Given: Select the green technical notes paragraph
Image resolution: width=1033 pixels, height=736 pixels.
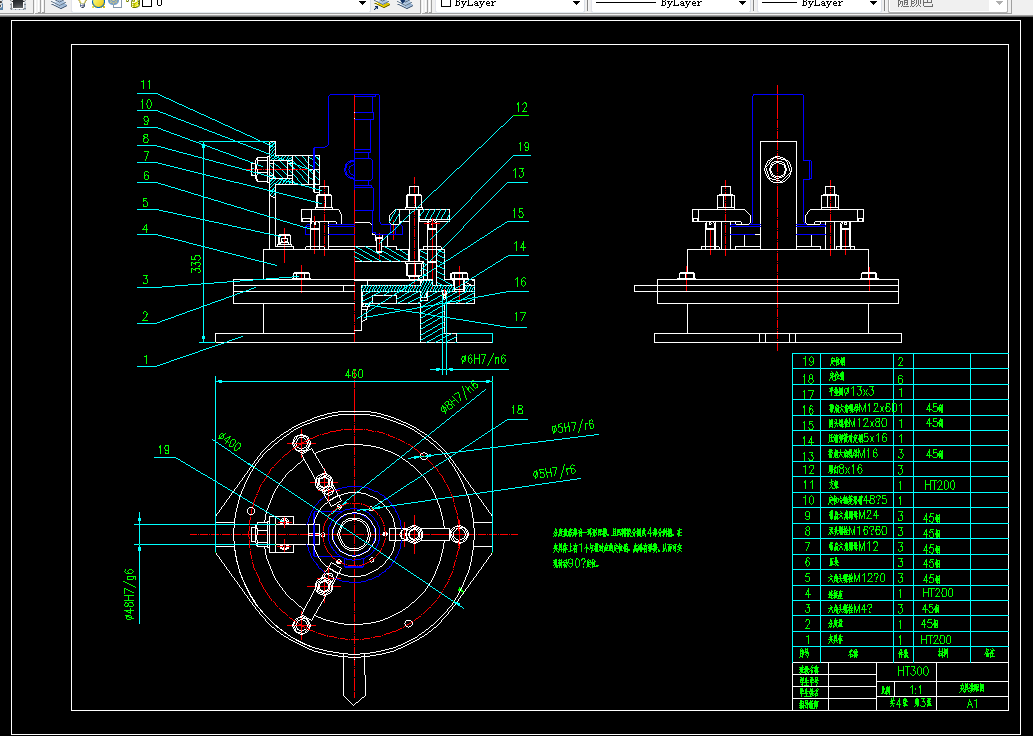Looking at the screenshot, I should pos(617,548).
